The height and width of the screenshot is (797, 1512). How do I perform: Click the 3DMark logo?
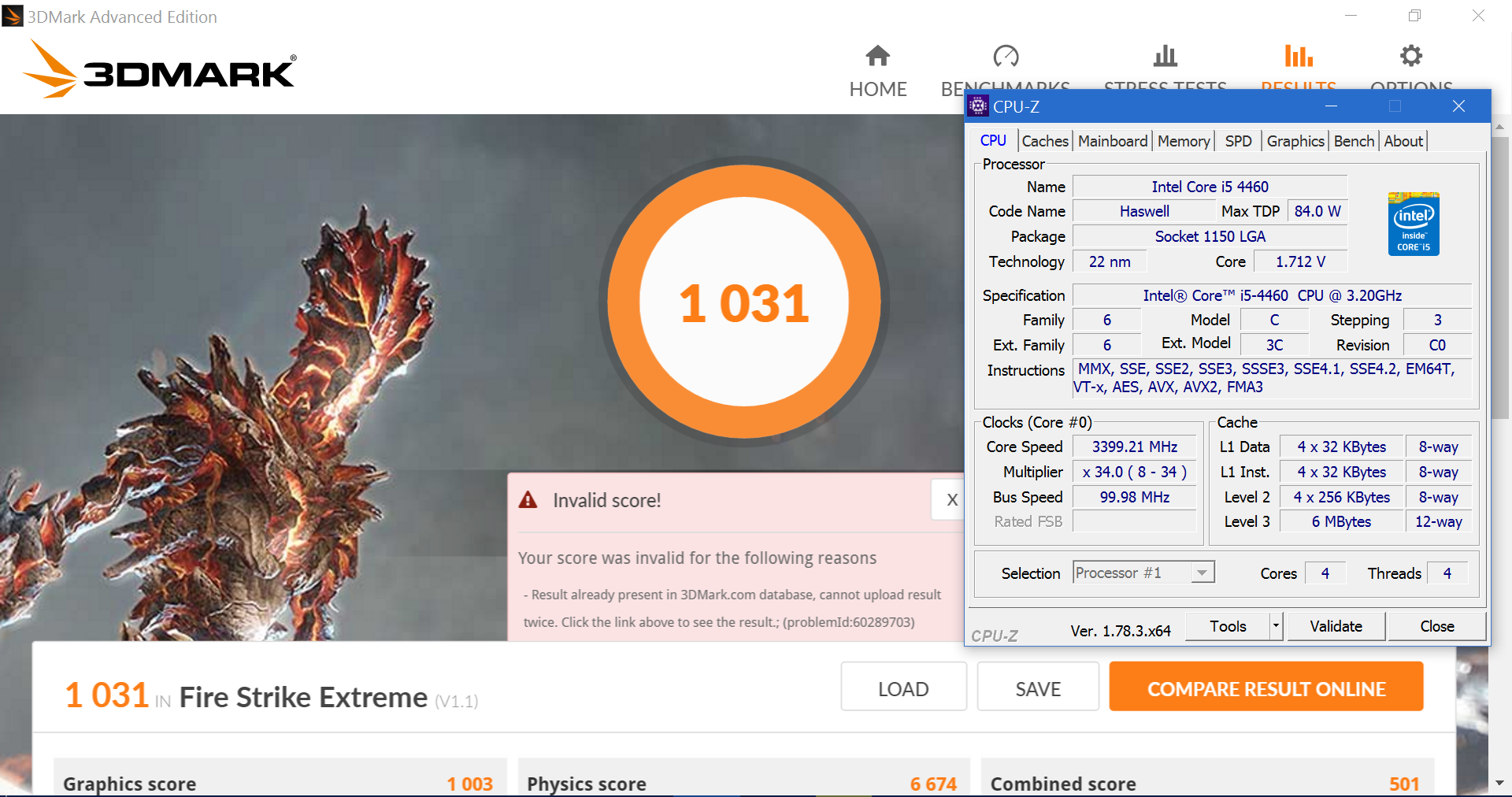[160, 69]
